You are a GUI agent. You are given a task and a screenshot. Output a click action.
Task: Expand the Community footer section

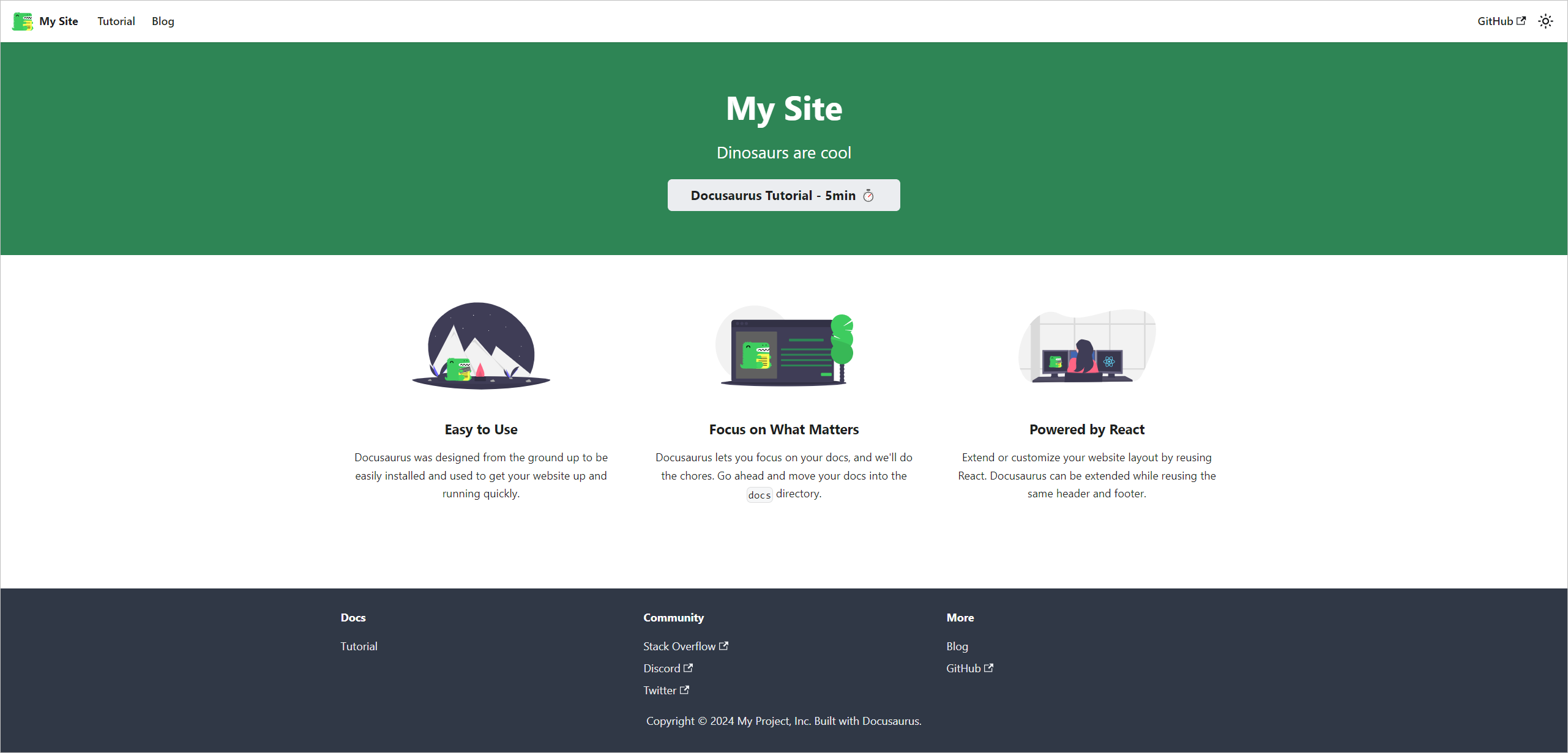(673, 617)
